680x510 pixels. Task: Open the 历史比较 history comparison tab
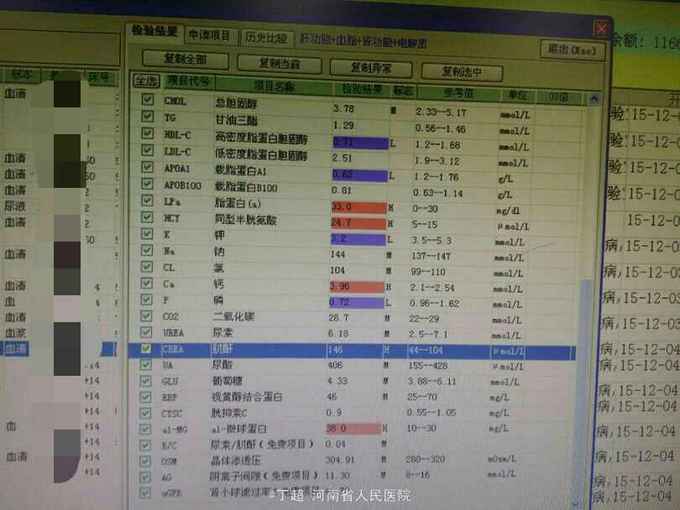pos(265,37)
